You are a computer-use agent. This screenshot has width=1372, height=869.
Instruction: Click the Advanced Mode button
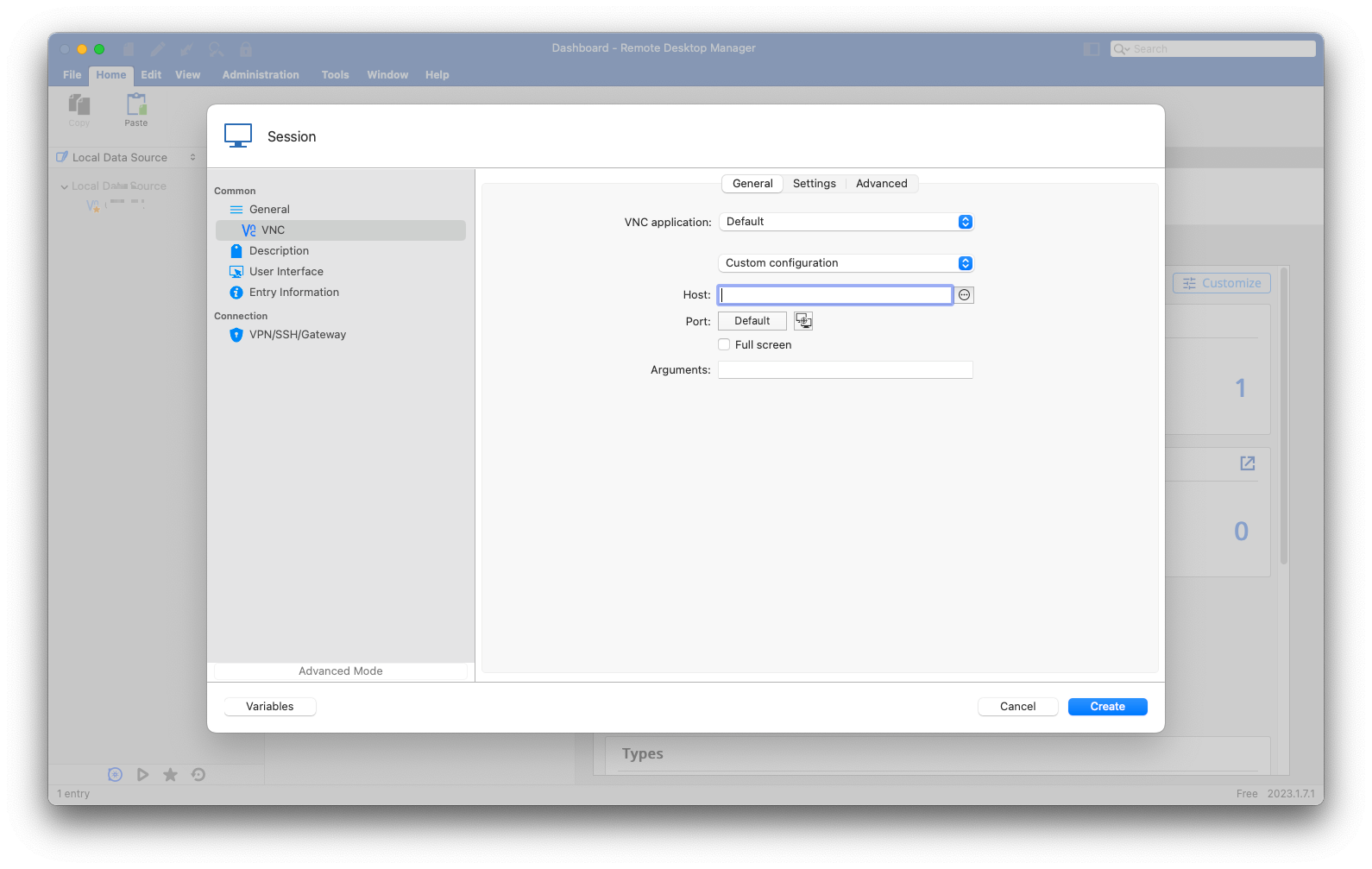pyautogui.click(x=341, y=671)
